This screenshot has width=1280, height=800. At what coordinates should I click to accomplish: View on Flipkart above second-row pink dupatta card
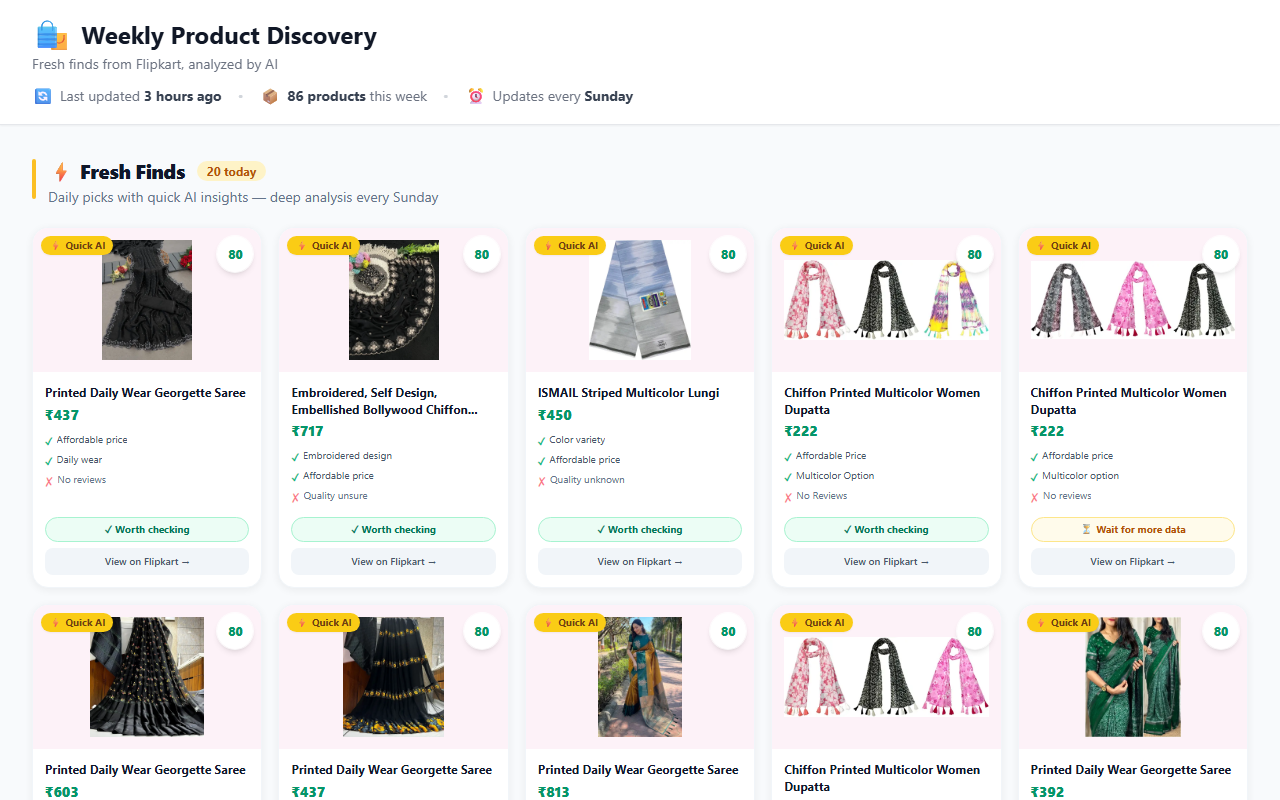[886, 561]
